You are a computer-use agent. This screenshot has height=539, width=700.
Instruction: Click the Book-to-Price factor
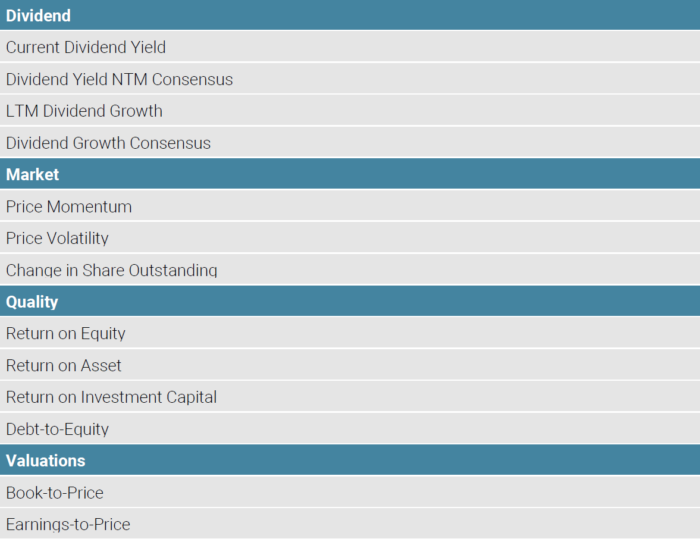[55, 493]
